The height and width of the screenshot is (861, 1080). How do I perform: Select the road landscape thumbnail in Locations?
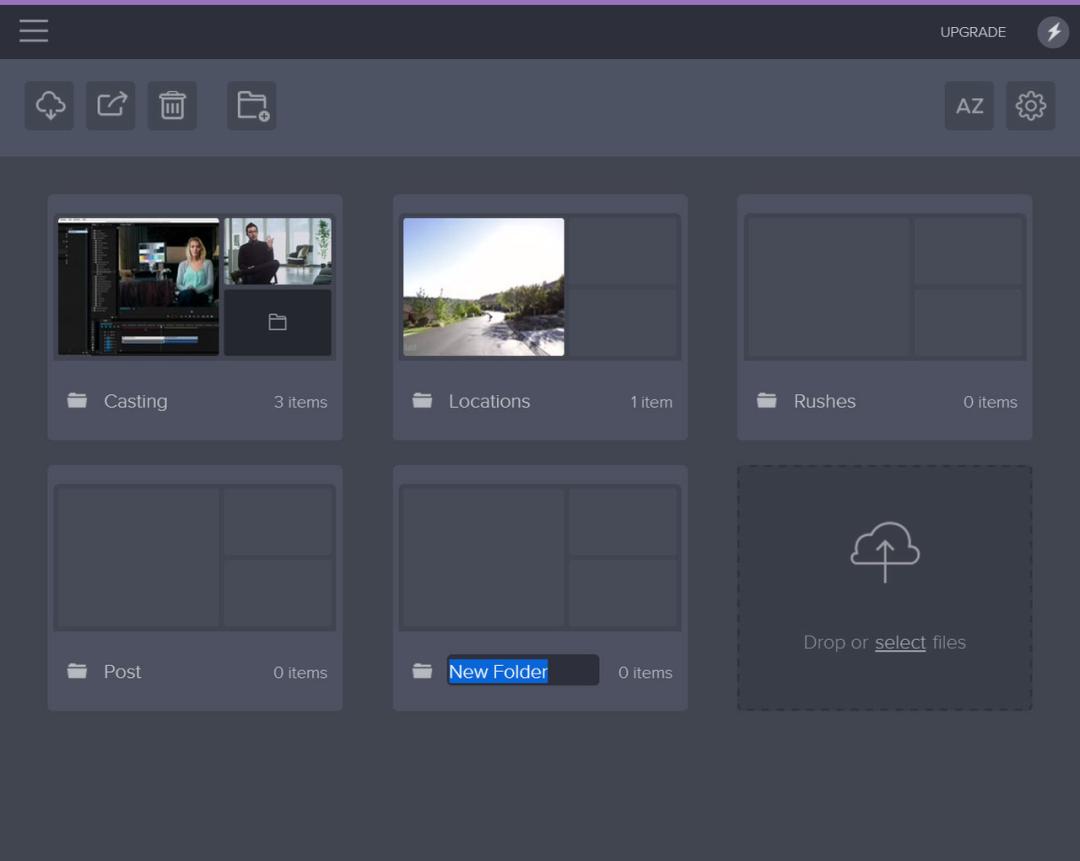point(483,287)
